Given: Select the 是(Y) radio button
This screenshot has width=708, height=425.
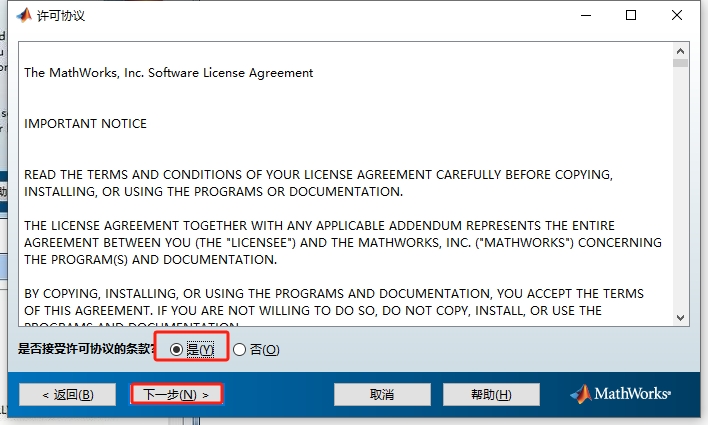Looking at the screenshot, I should pyautogui.click(x=177, y=349).
